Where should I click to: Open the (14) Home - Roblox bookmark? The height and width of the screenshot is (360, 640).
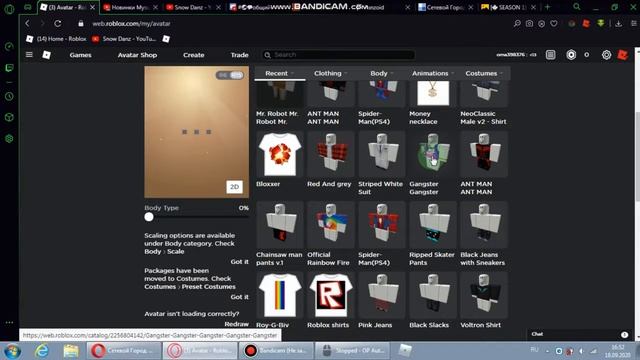(x=56, y=39)
